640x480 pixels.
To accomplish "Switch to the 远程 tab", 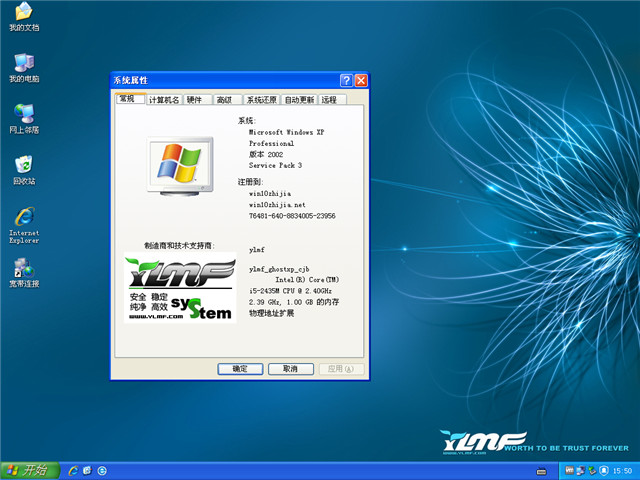I will point(332,100).
